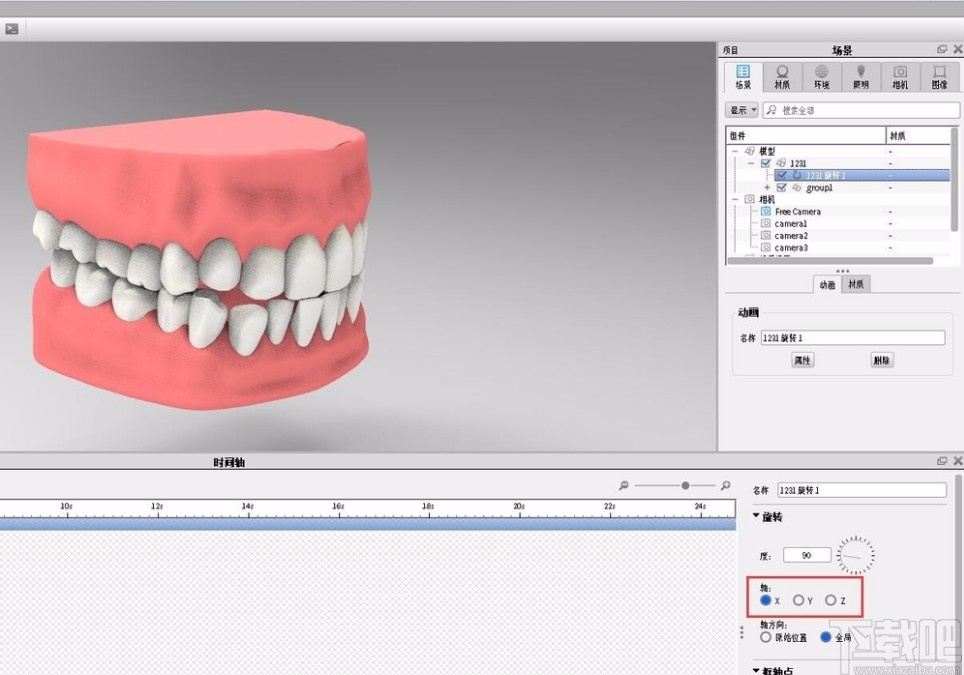Expand the group1 tree node
This screenshot has height=675, width=964.
767,187
